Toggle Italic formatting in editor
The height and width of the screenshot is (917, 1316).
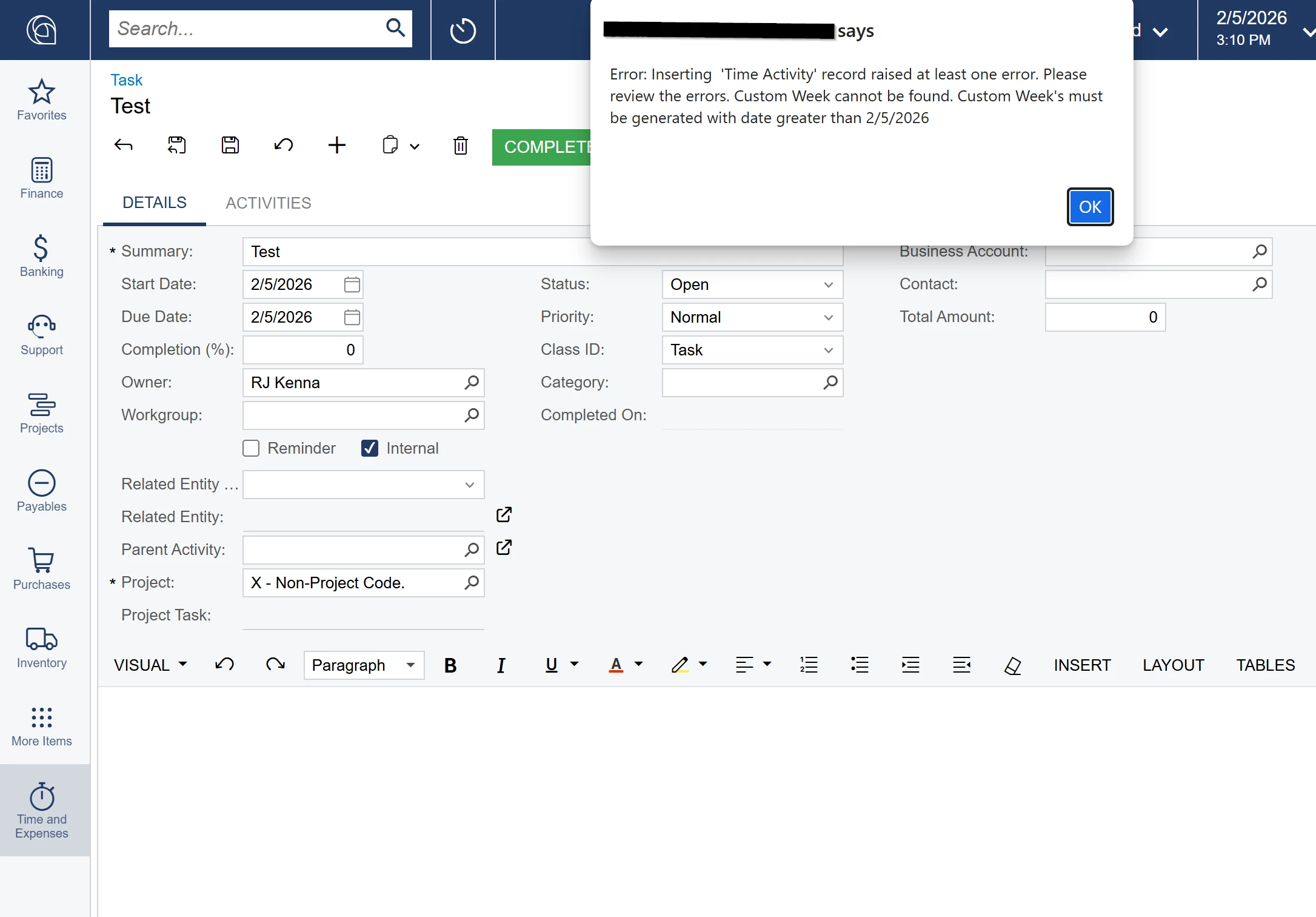tap(501, 665)
